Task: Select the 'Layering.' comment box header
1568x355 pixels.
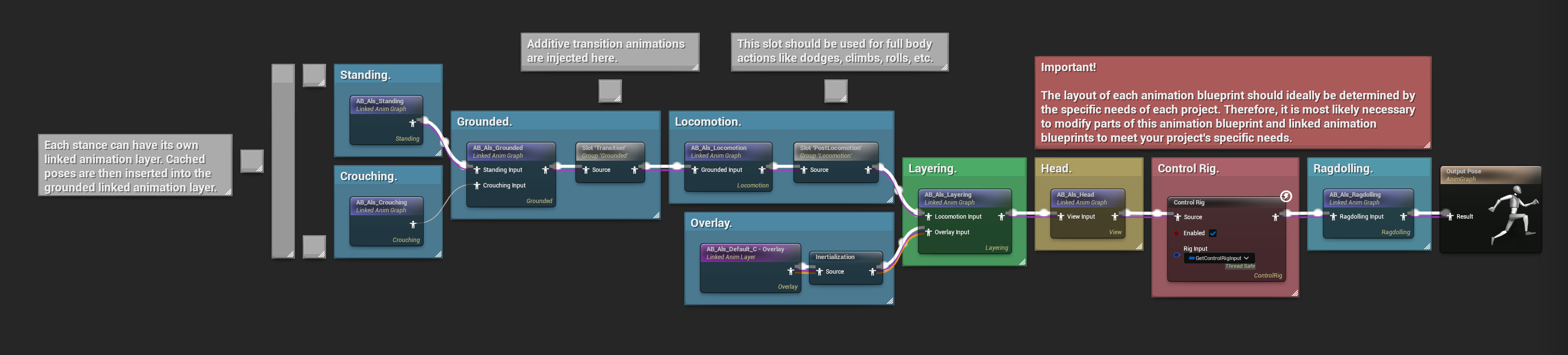Action: 964,168
